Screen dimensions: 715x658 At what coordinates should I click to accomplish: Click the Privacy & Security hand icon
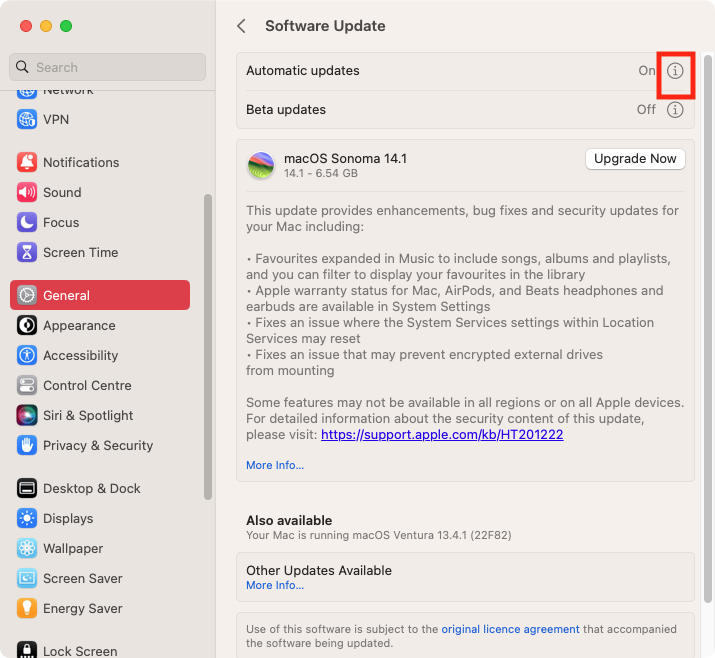point(27,446)
